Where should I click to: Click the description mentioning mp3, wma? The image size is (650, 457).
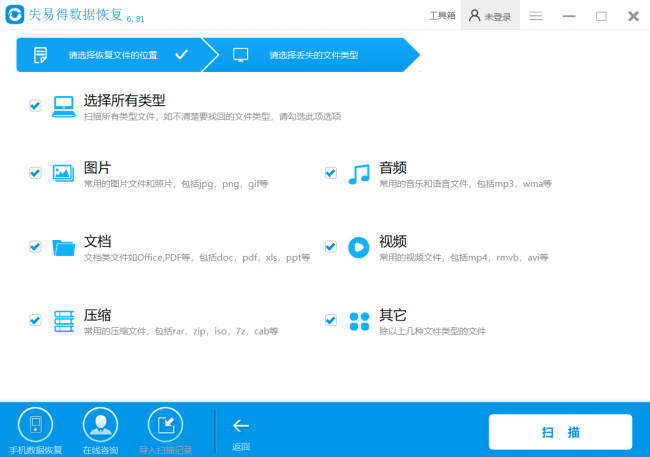tap(465, 184)
